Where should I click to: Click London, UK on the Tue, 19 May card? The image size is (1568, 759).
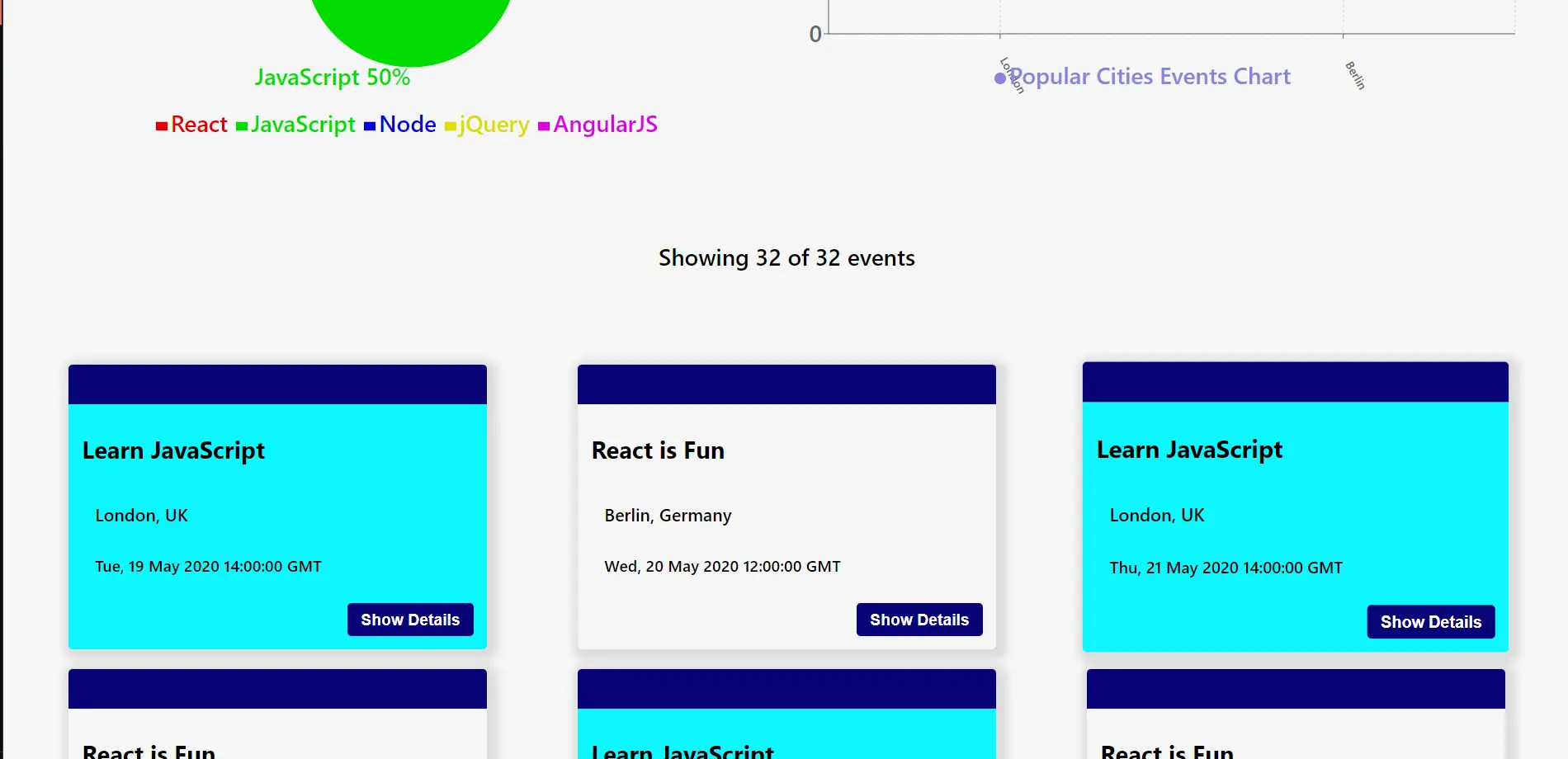[141, 516]
